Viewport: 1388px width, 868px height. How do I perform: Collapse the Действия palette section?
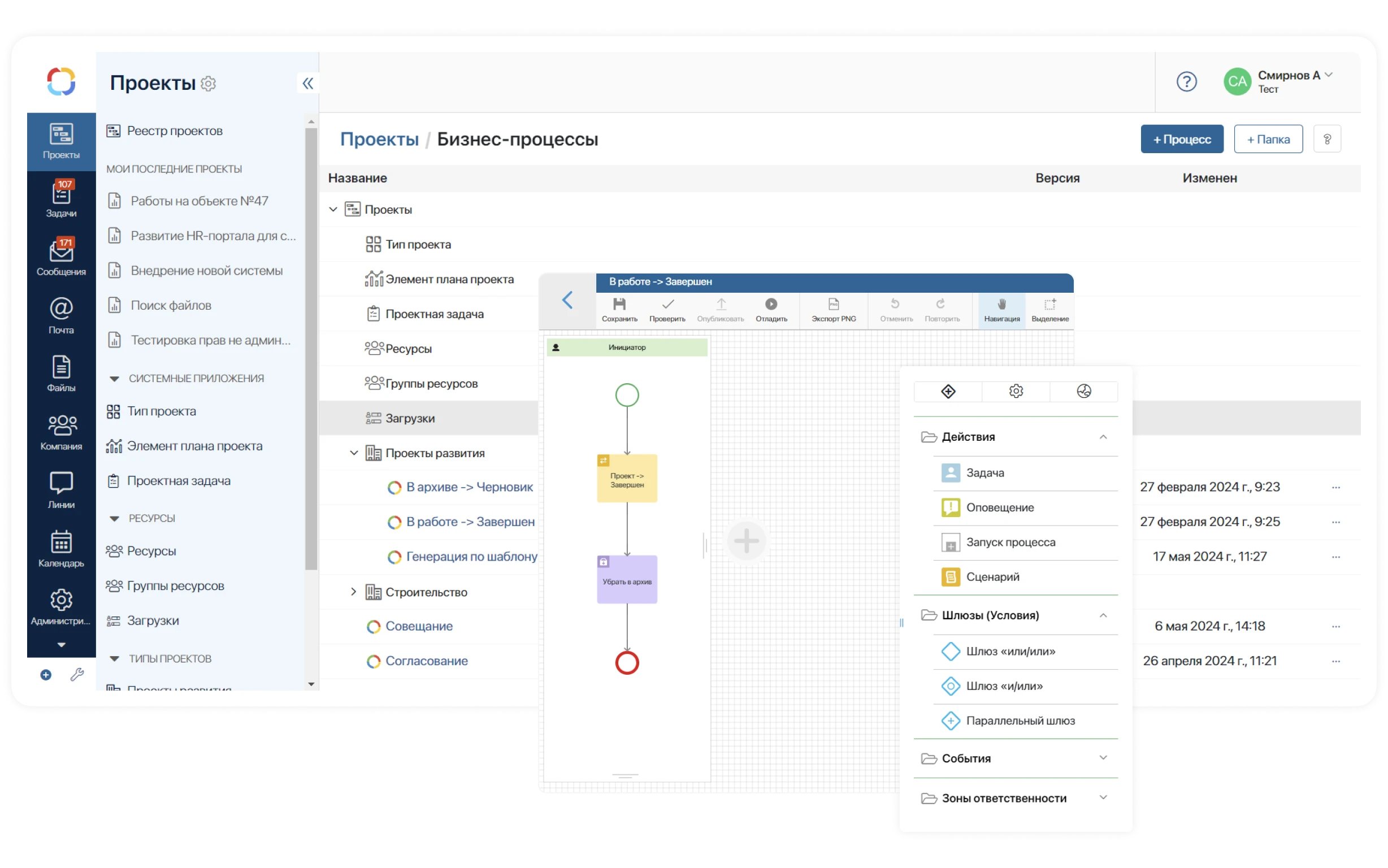click(x=1103, y=437)
